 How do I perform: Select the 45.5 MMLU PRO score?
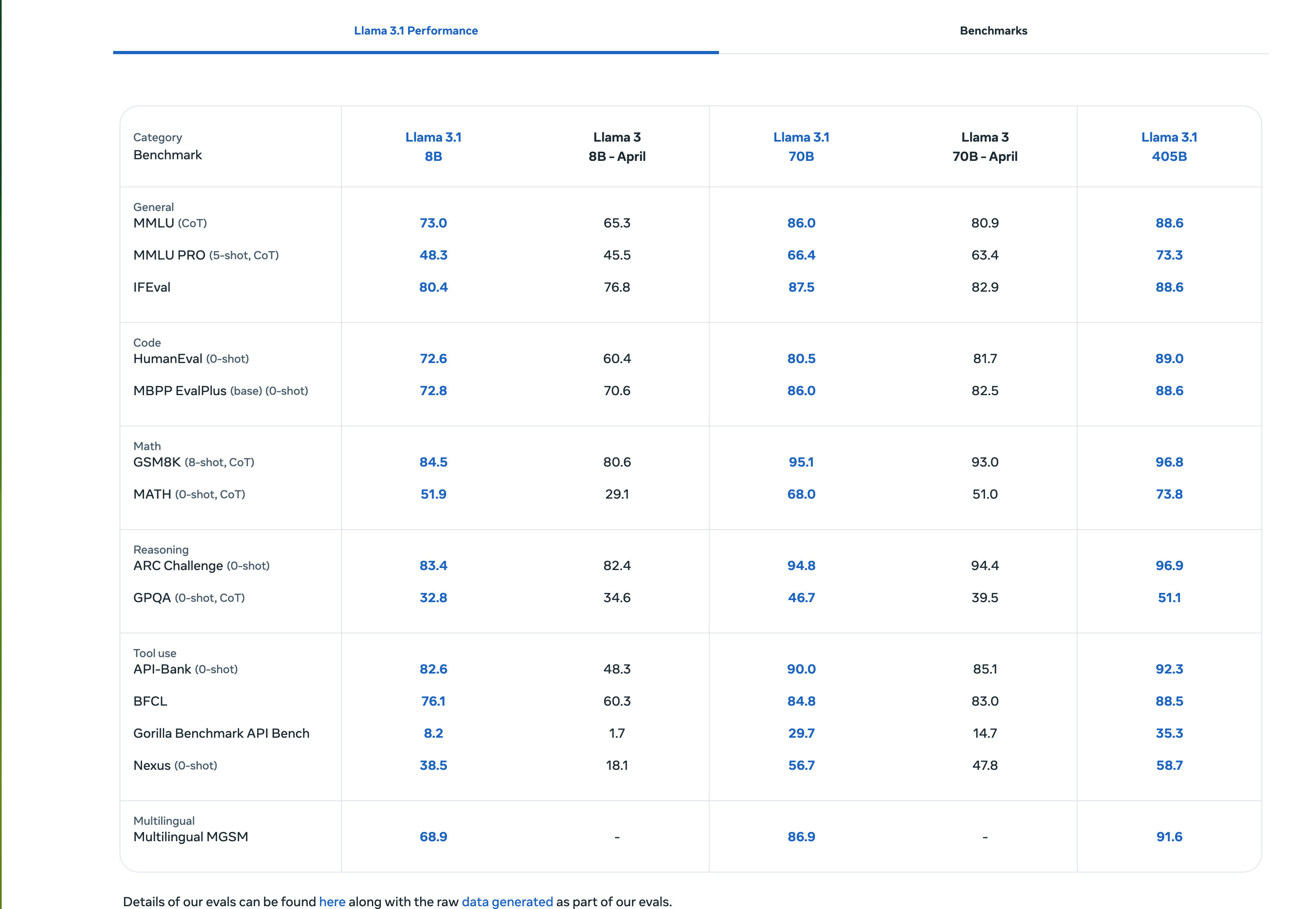pyautogui.click(x=617, y=255)
